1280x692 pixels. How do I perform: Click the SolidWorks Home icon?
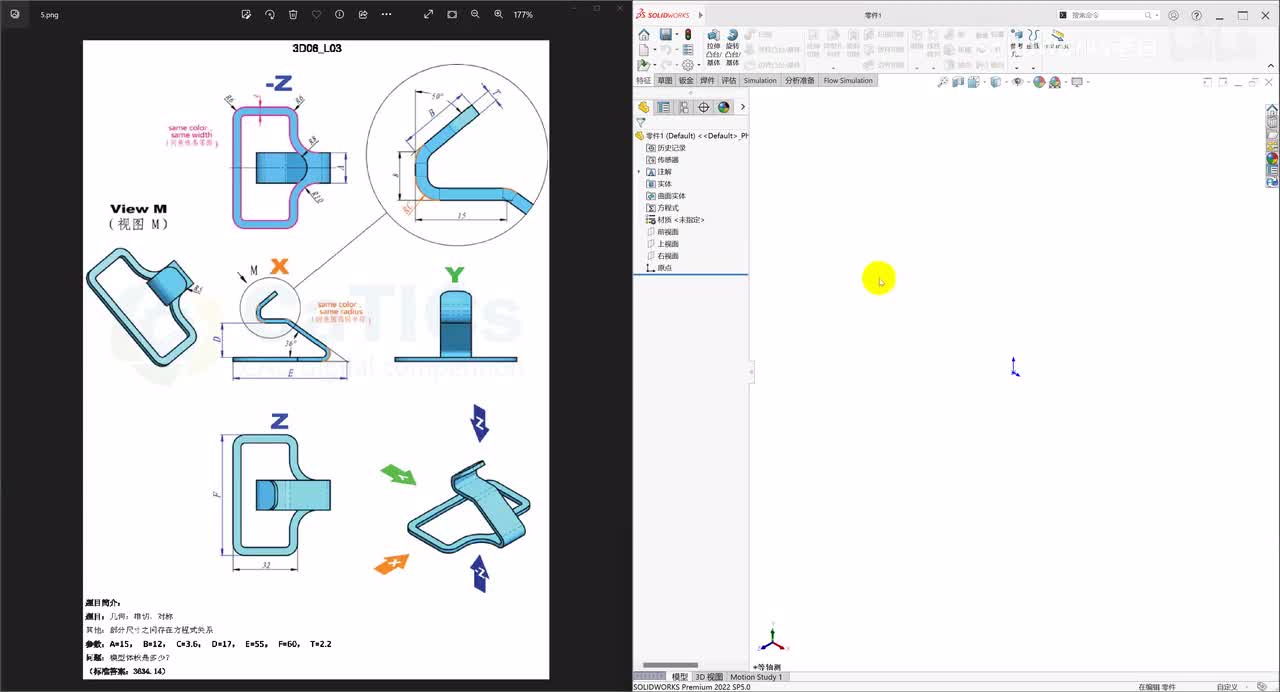644,35
